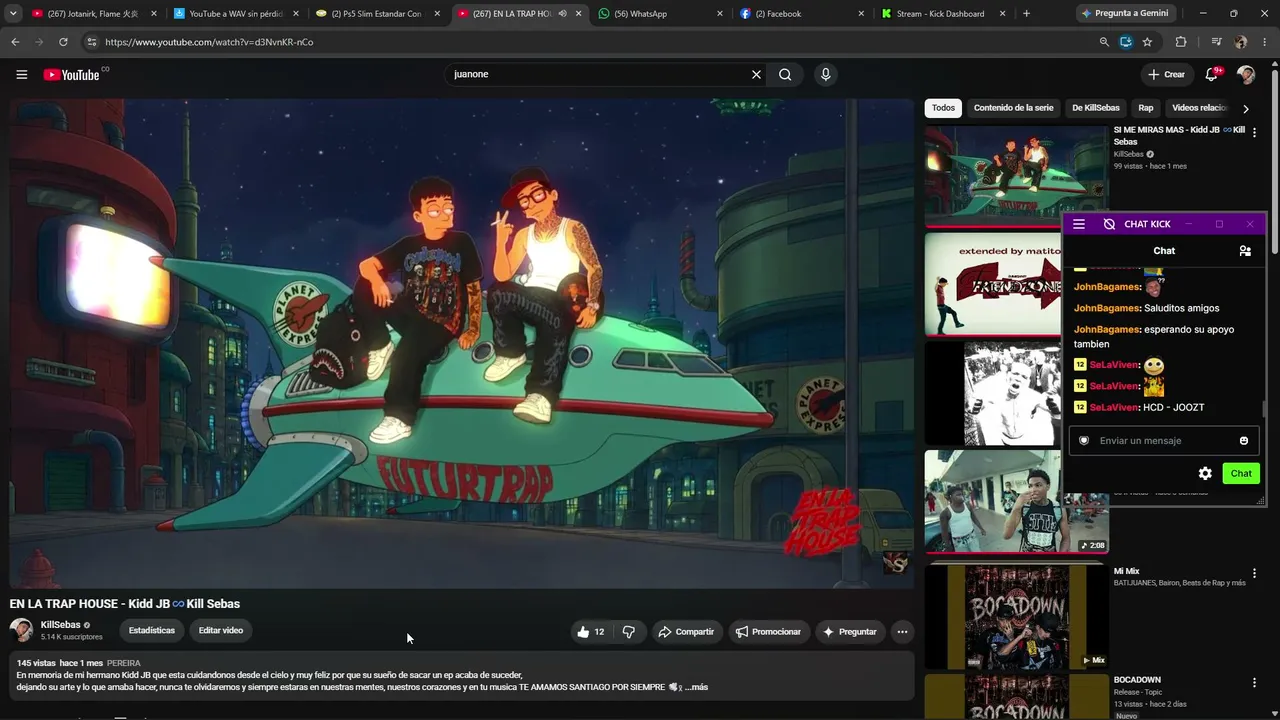Switch to the WhatsApp tab

click(x=661, y=14)
